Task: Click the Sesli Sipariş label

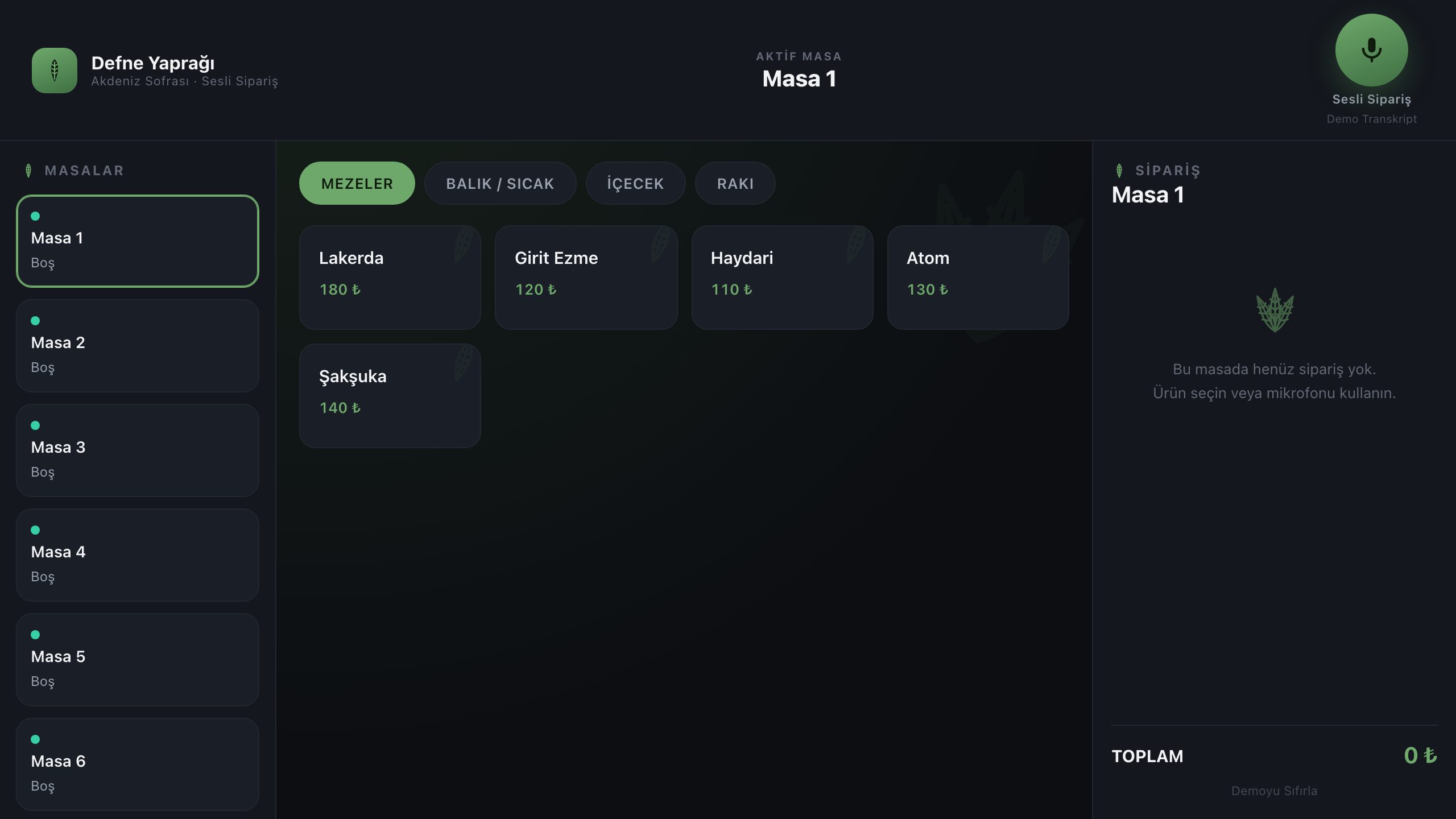Action: point(1371,99)
